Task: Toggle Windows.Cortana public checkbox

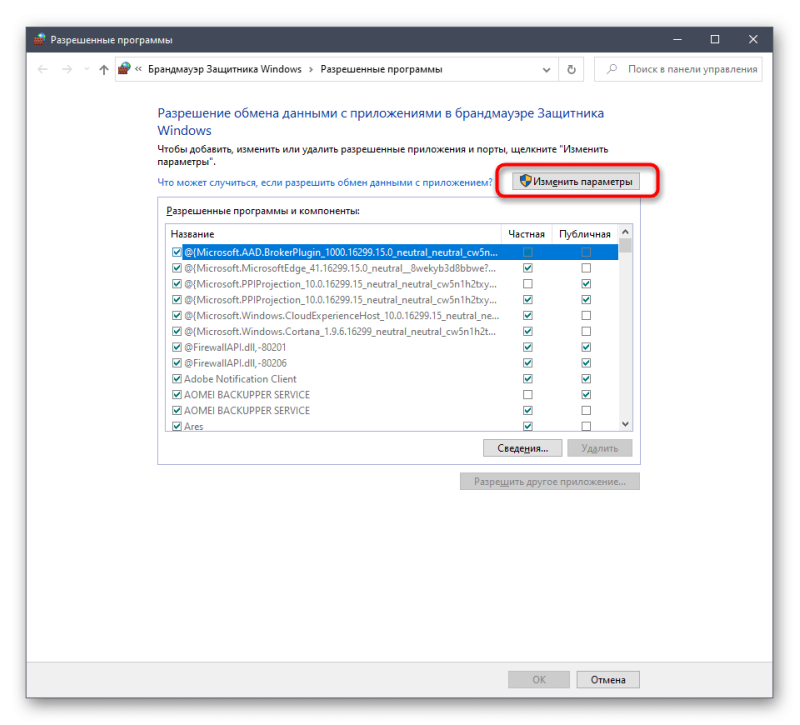Action: coord(586,331)
